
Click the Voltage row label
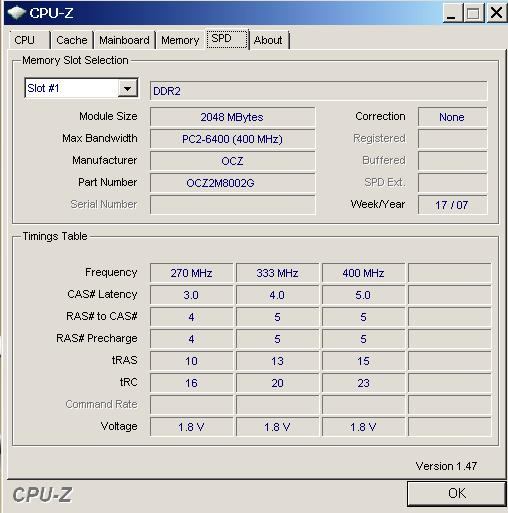click(119, 426)
